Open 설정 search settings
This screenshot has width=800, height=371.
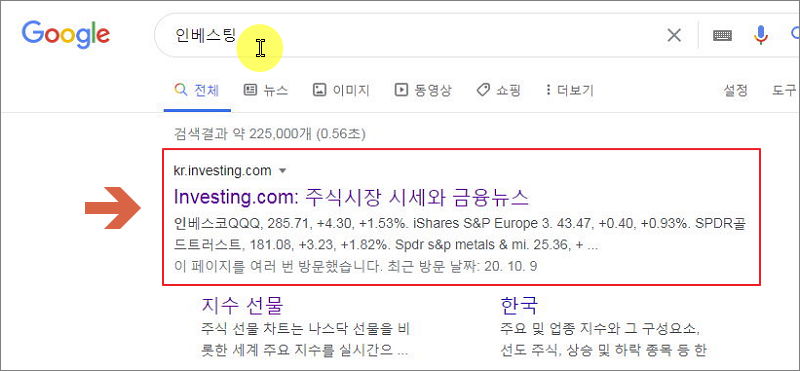click(735, 91)
